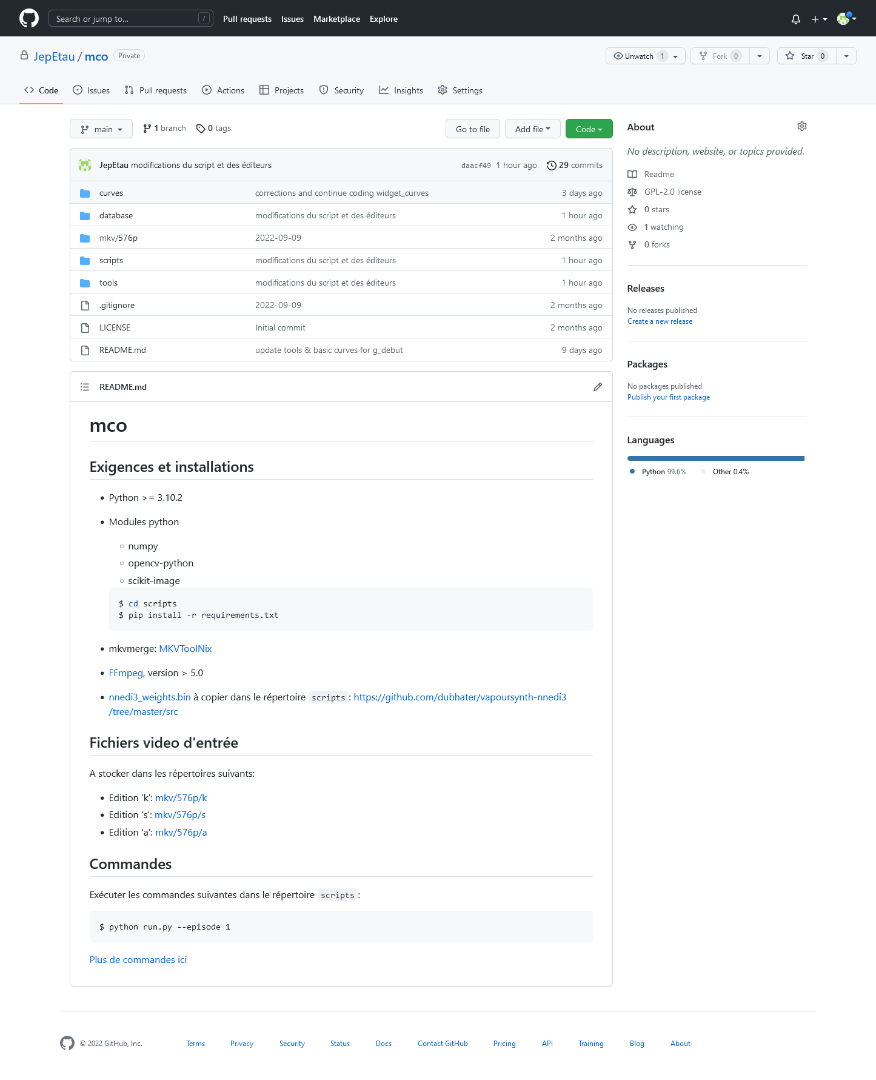Toggle Unwatch for this repository
876x1080 pixels.
[638, 56]
